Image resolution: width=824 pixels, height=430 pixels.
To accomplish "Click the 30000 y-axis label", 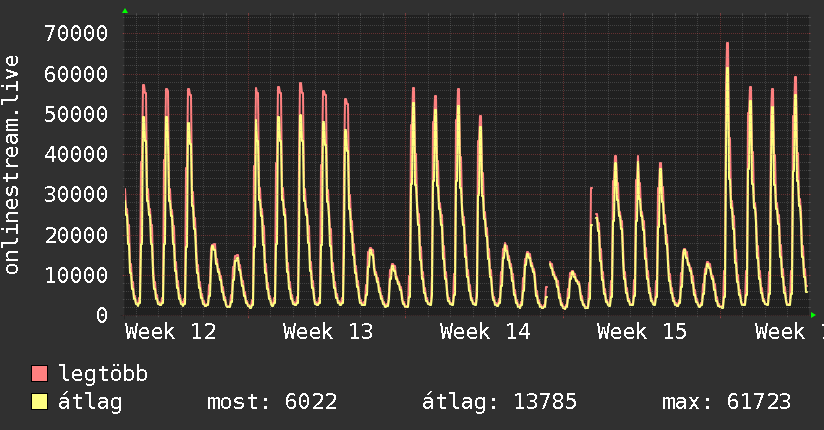I will click(x=76, y=194).
